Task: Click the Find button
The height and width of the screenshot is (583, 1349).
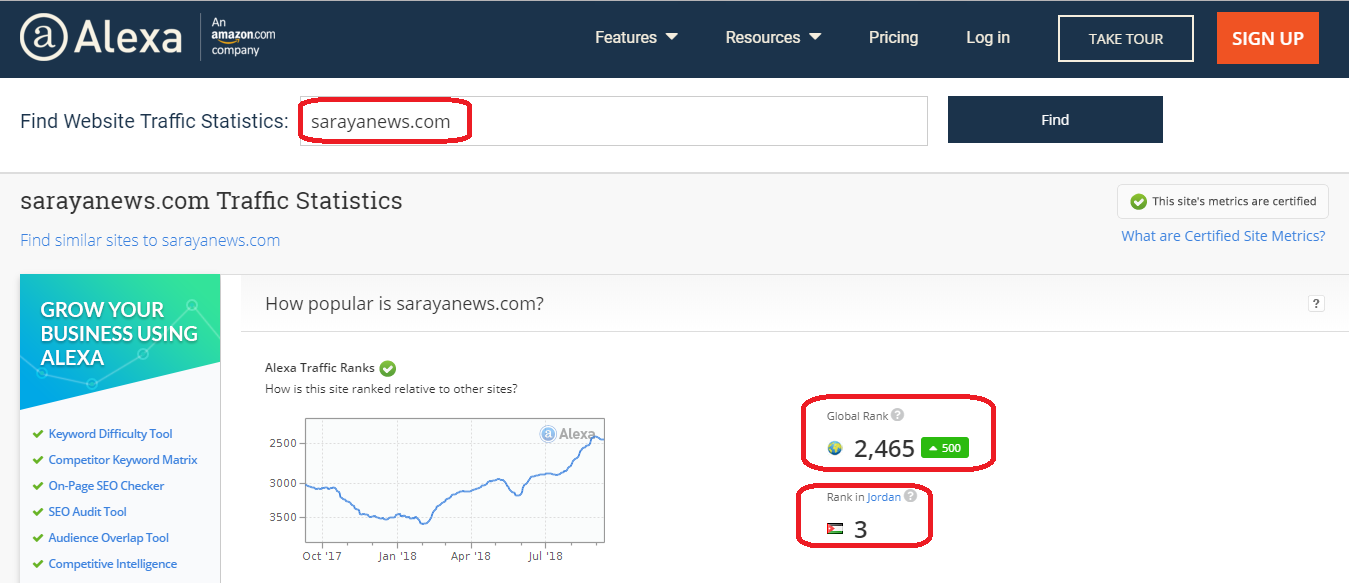Action: tap(1055, 120)
